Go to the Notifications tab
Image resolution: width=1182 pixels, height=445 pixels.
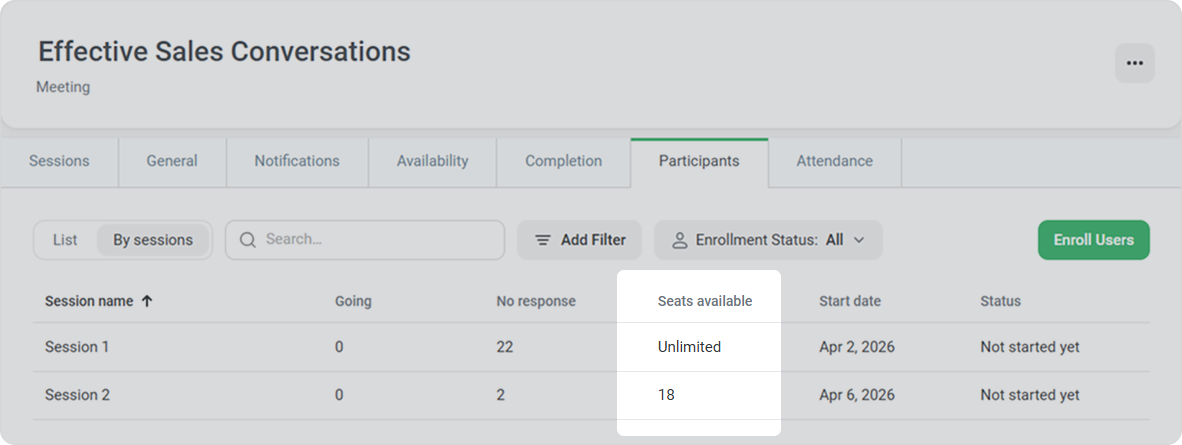pos(297,161)
